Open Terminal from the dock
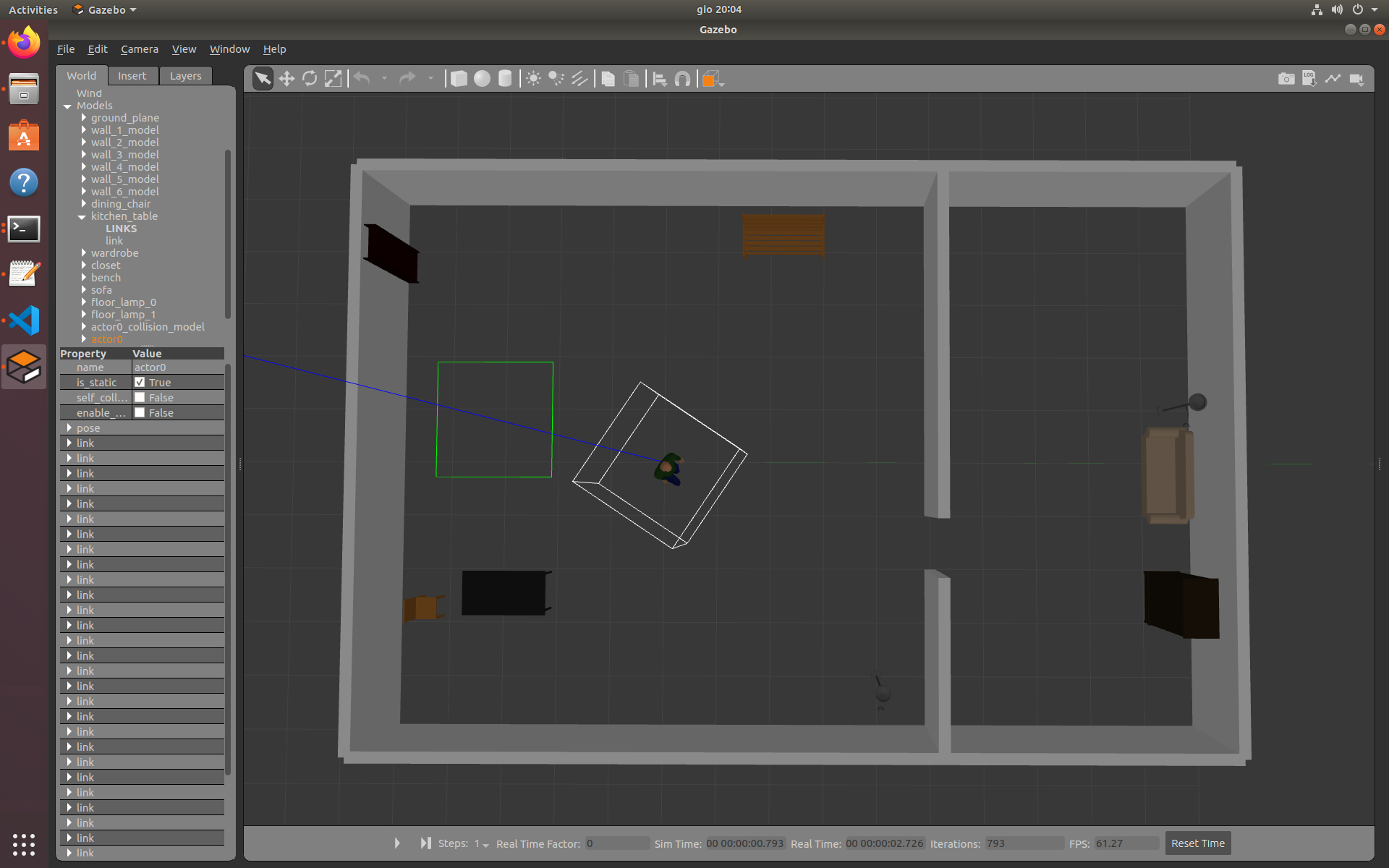Viewport: 1389px width, 868px height. click(x=24, y=229)
